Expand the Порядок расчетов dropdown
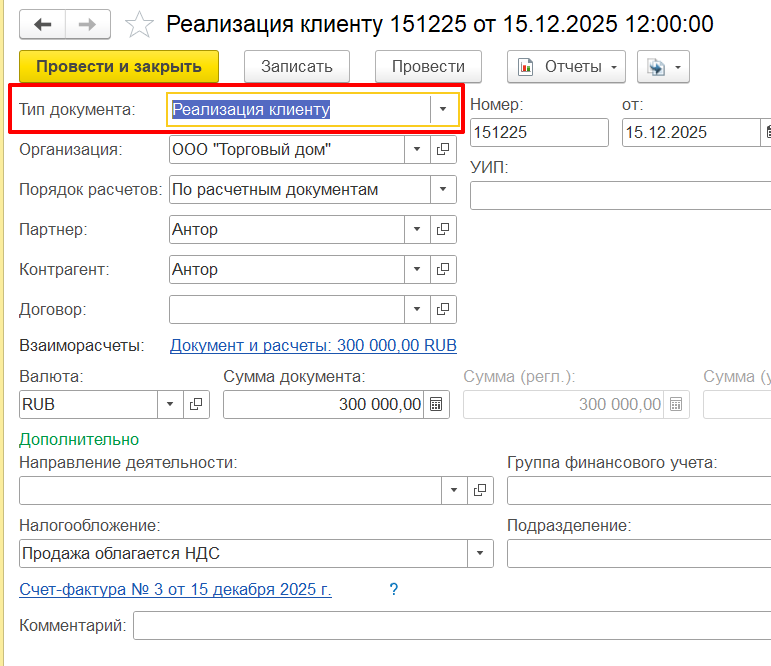 (x=443, y=190)
